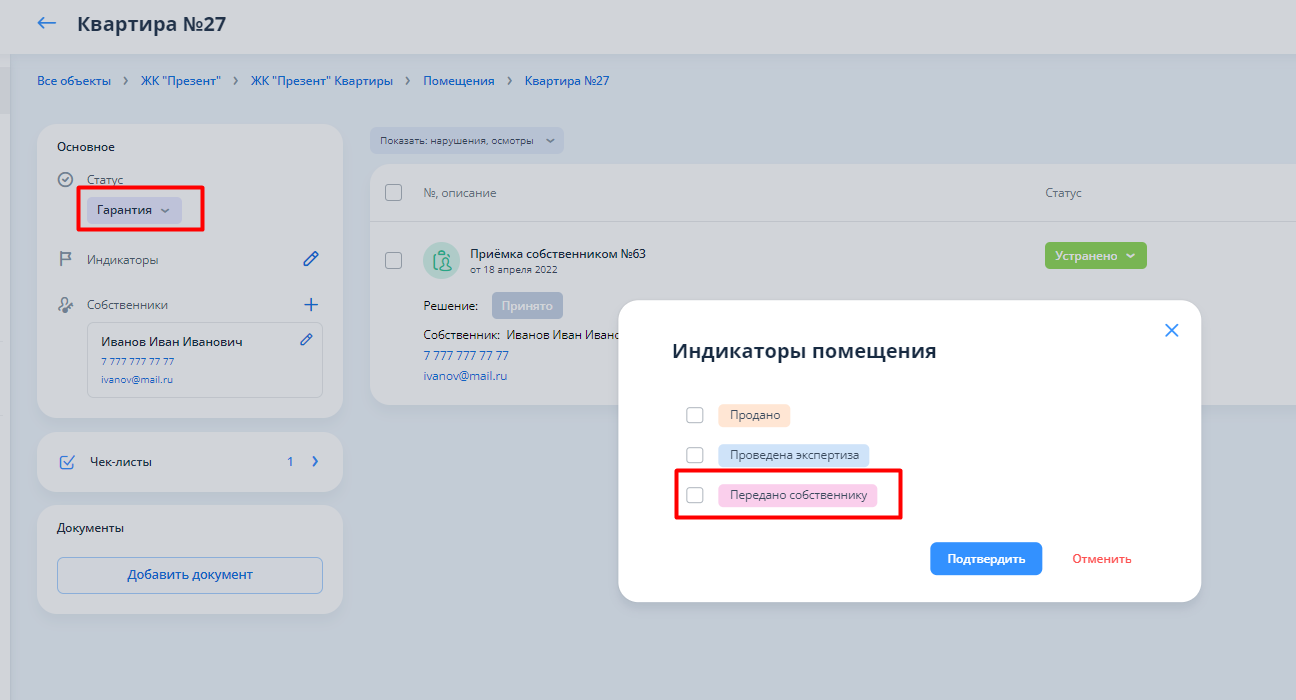
Task: Toggle the select-all checkbox in table header
Action: click(x=394, y=192)
